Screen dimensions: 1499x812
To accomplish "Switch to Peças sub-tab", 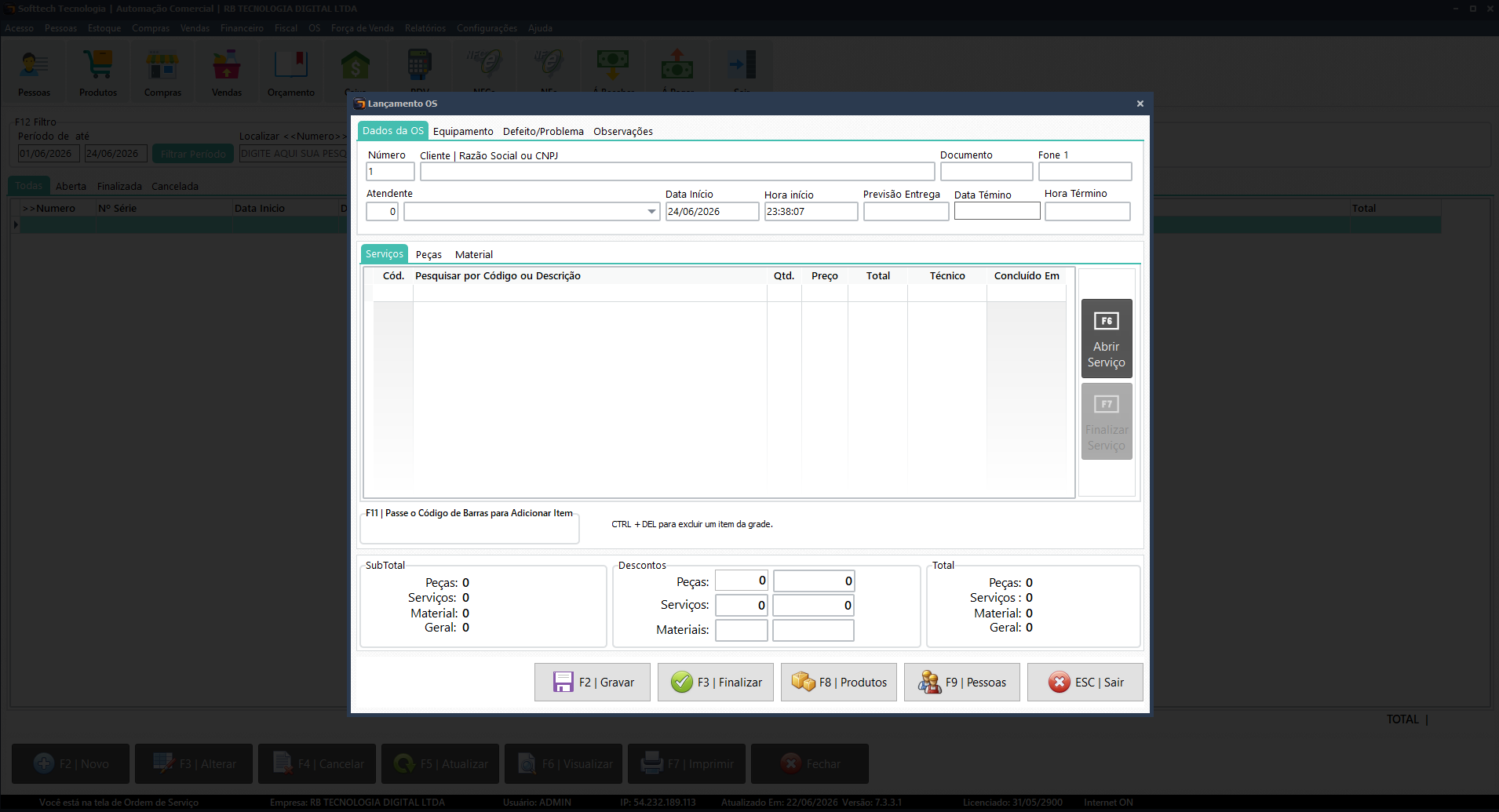I will pyautogui.click(x=429, y=254).
